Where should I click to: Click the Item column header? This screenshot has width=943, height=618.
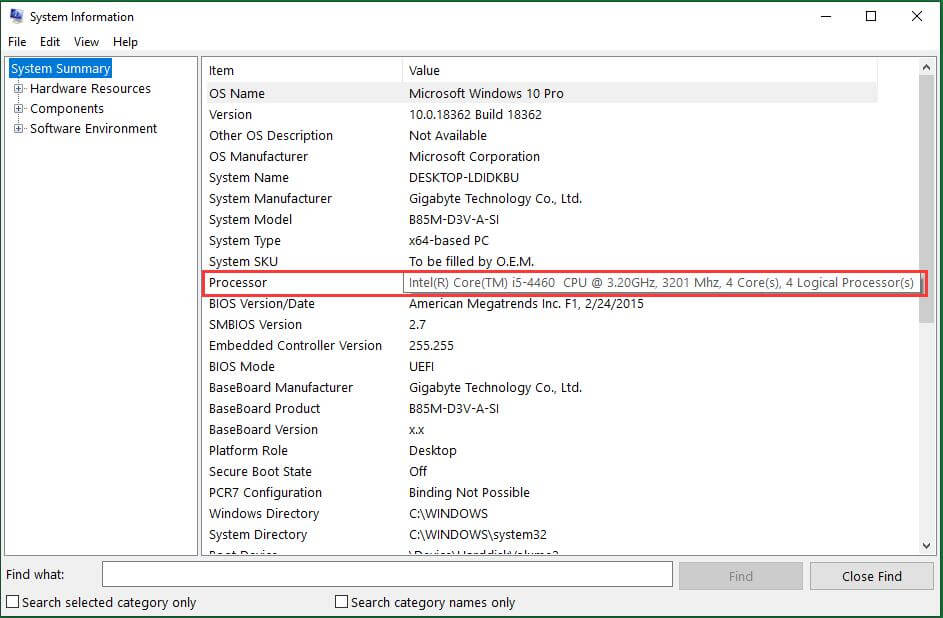[x=303, y=70]
